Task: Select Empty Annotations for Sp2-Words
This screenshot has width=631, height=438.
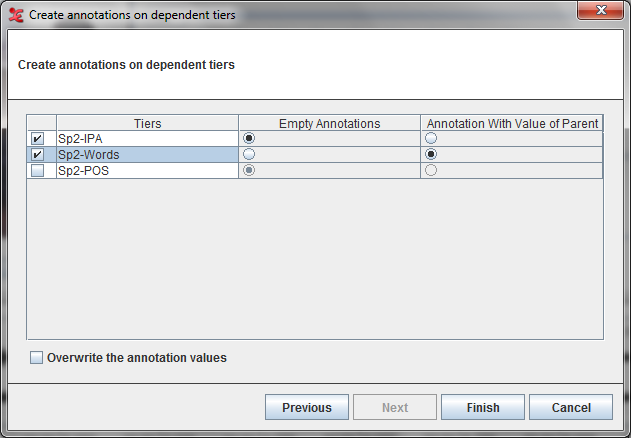Action: point(249,155)
